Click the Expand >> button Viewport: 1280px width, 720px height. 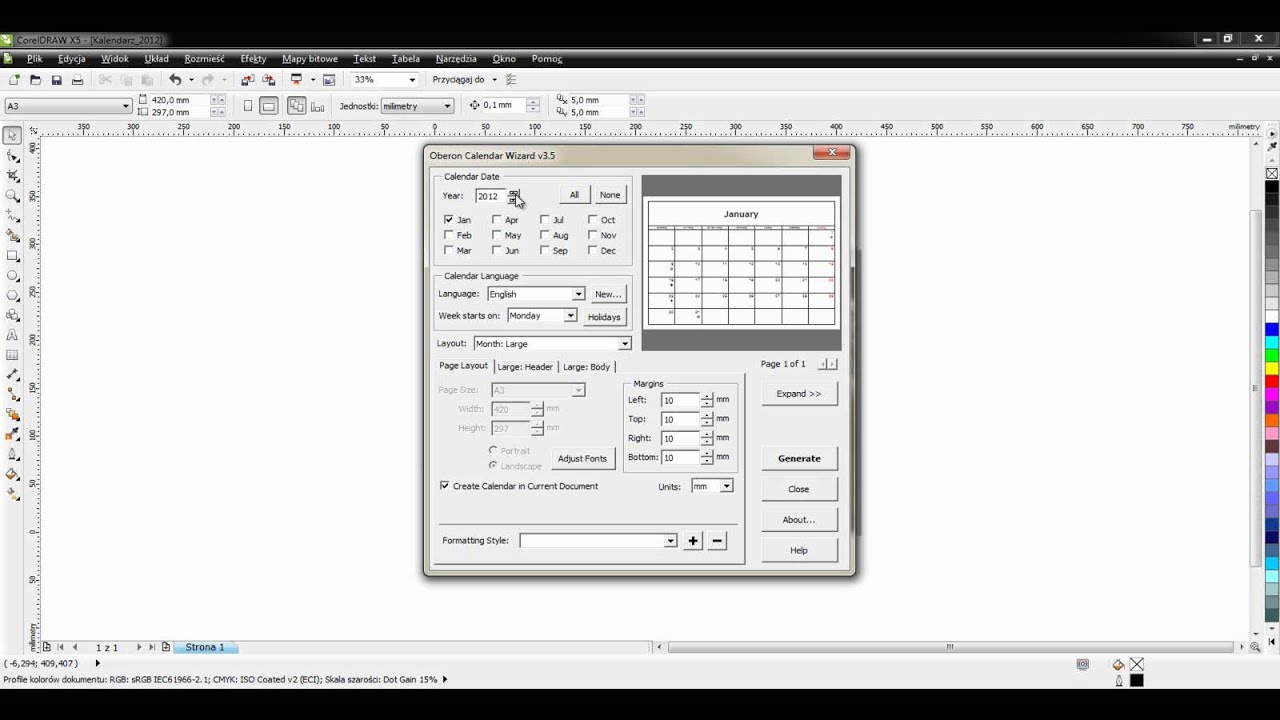coord(799,394)
